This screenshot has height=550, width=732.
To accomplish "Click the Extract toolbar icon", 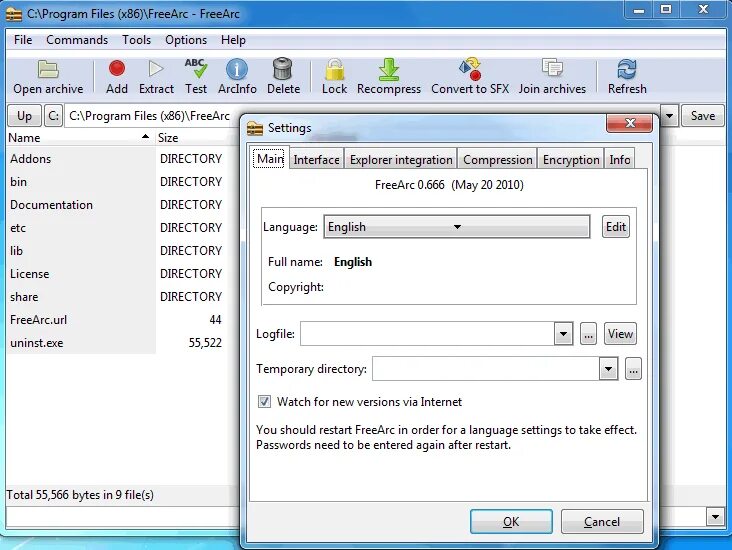I will 155,69.
